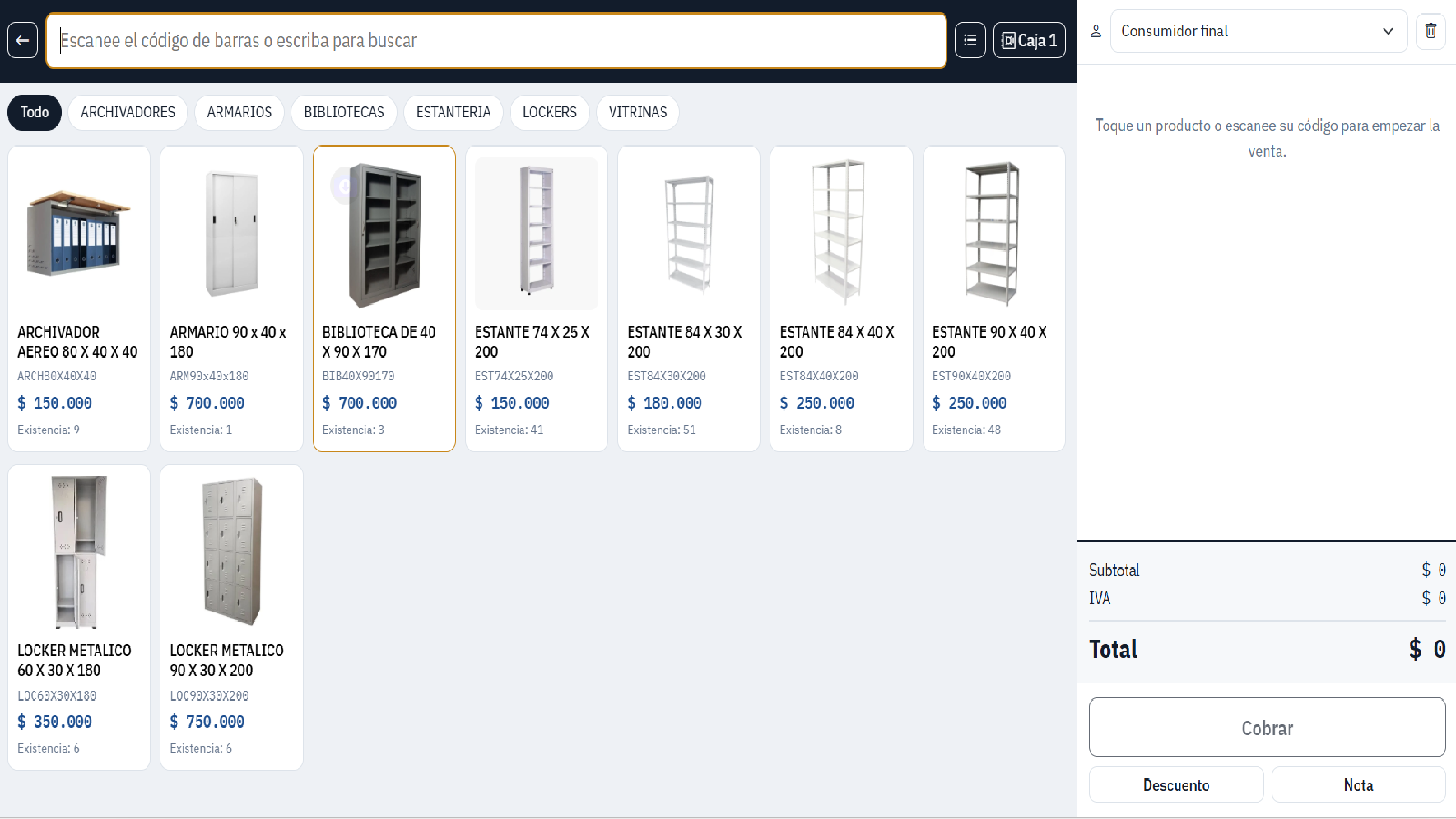Apply a discount with the Descuento button
Viewport: 1456px width, 819px height.
pyautogui.click(x=1177, y=784)
